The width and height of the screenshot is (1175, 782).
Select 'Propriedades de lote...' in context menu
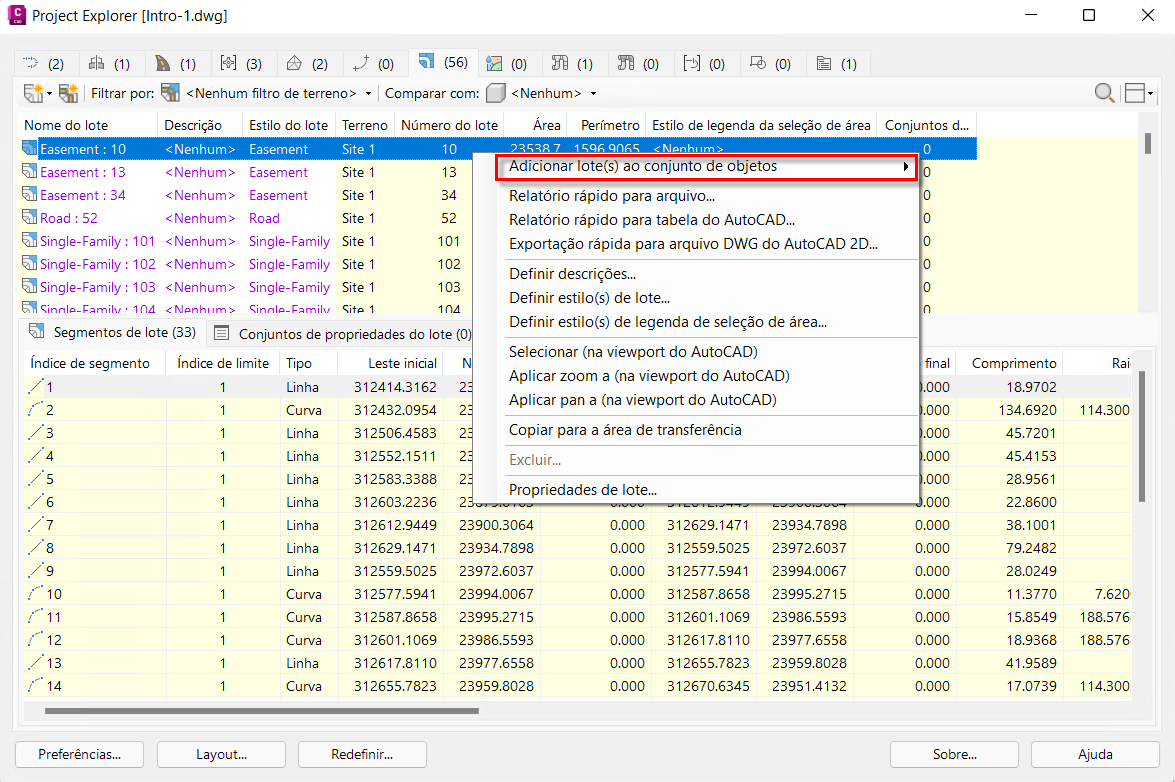point(582,490)
